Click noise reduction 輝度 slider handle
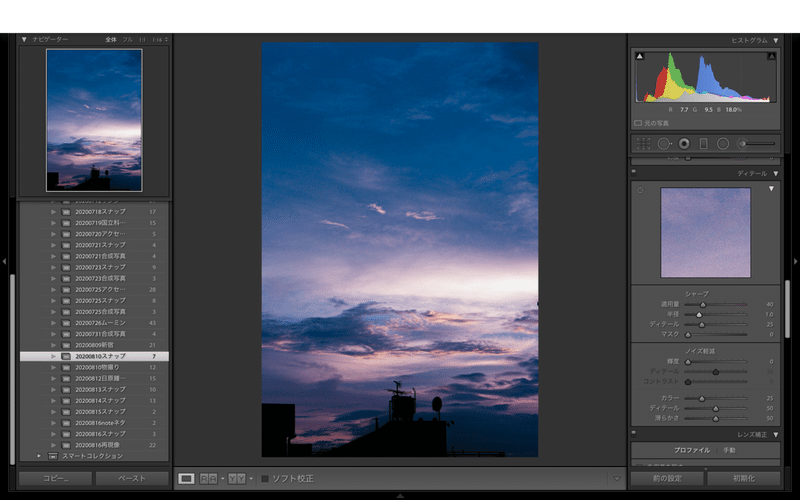Viewport: 800px width, 500px height. coord(688,362)
